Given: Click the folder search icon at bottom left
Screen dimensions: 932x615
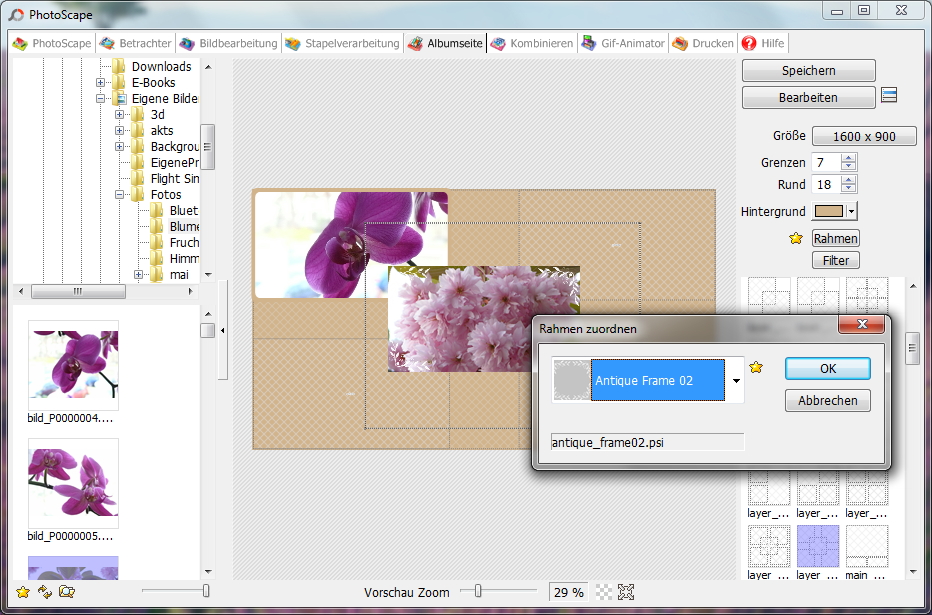Looking at the screenshot, I should [67, 592].
